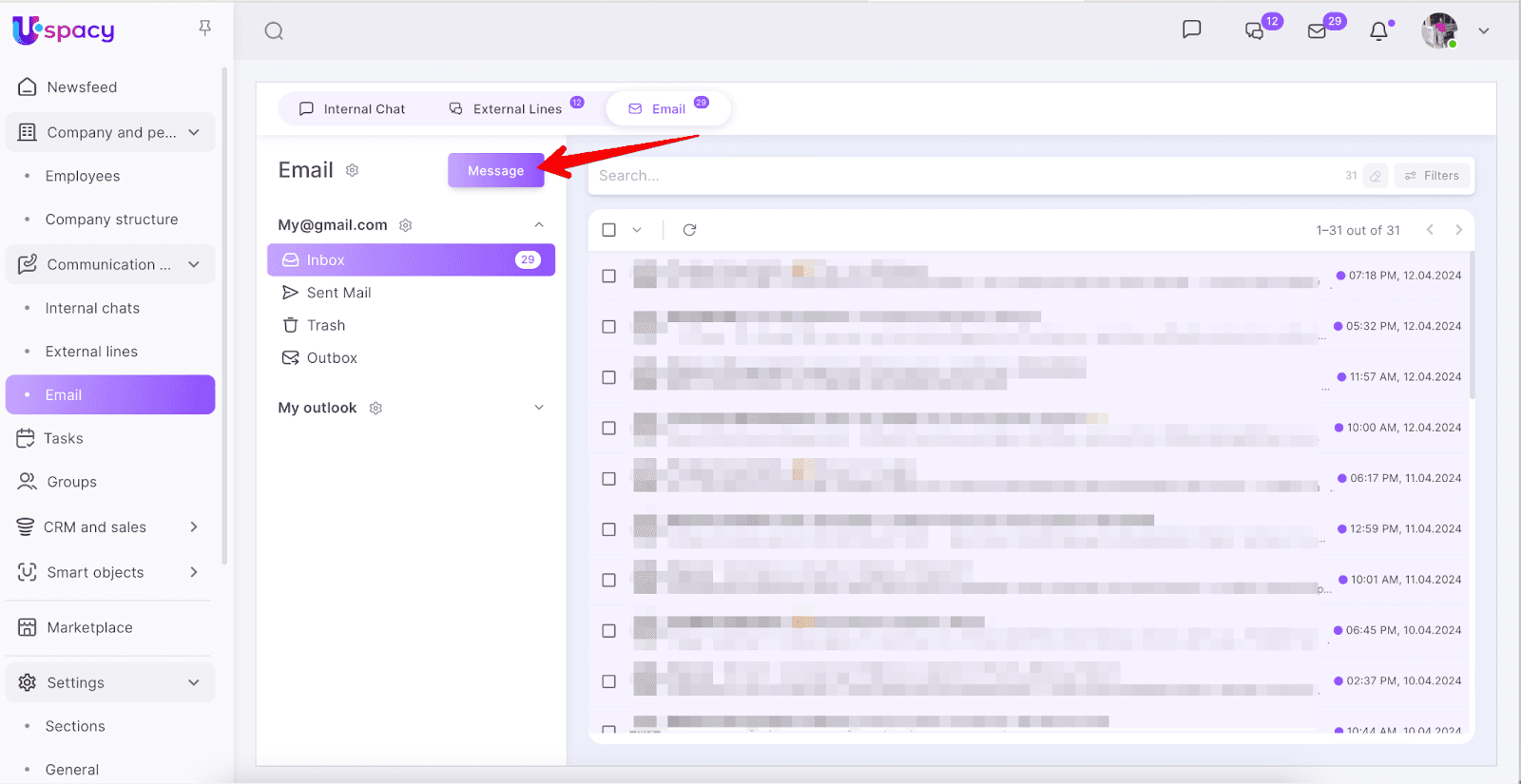Expand the My outlook account folders

[539, 408]
